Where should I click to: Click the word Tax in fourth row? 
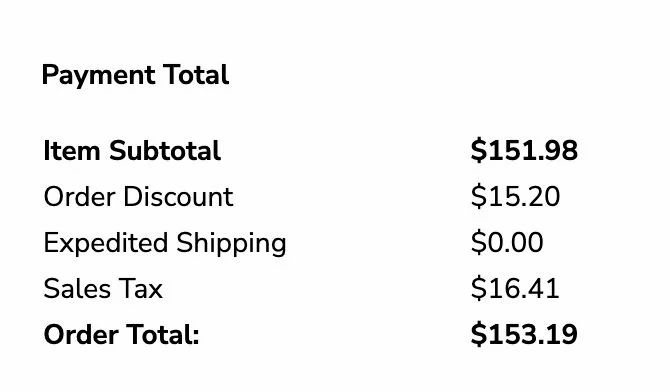click(141, 289)
